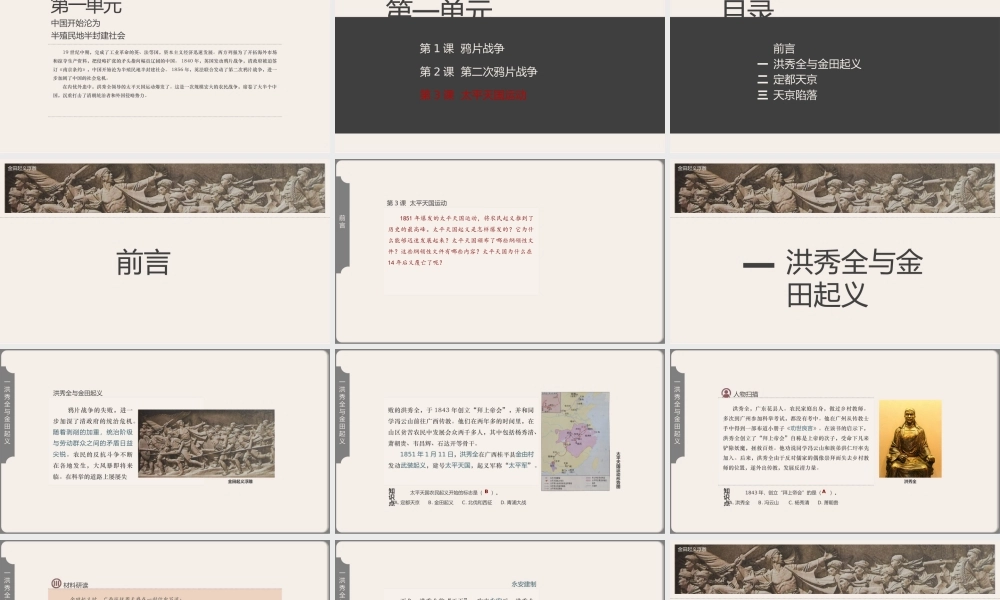Click the '第3课 太平天国运动' heading above red paragraph

(416, 203)
